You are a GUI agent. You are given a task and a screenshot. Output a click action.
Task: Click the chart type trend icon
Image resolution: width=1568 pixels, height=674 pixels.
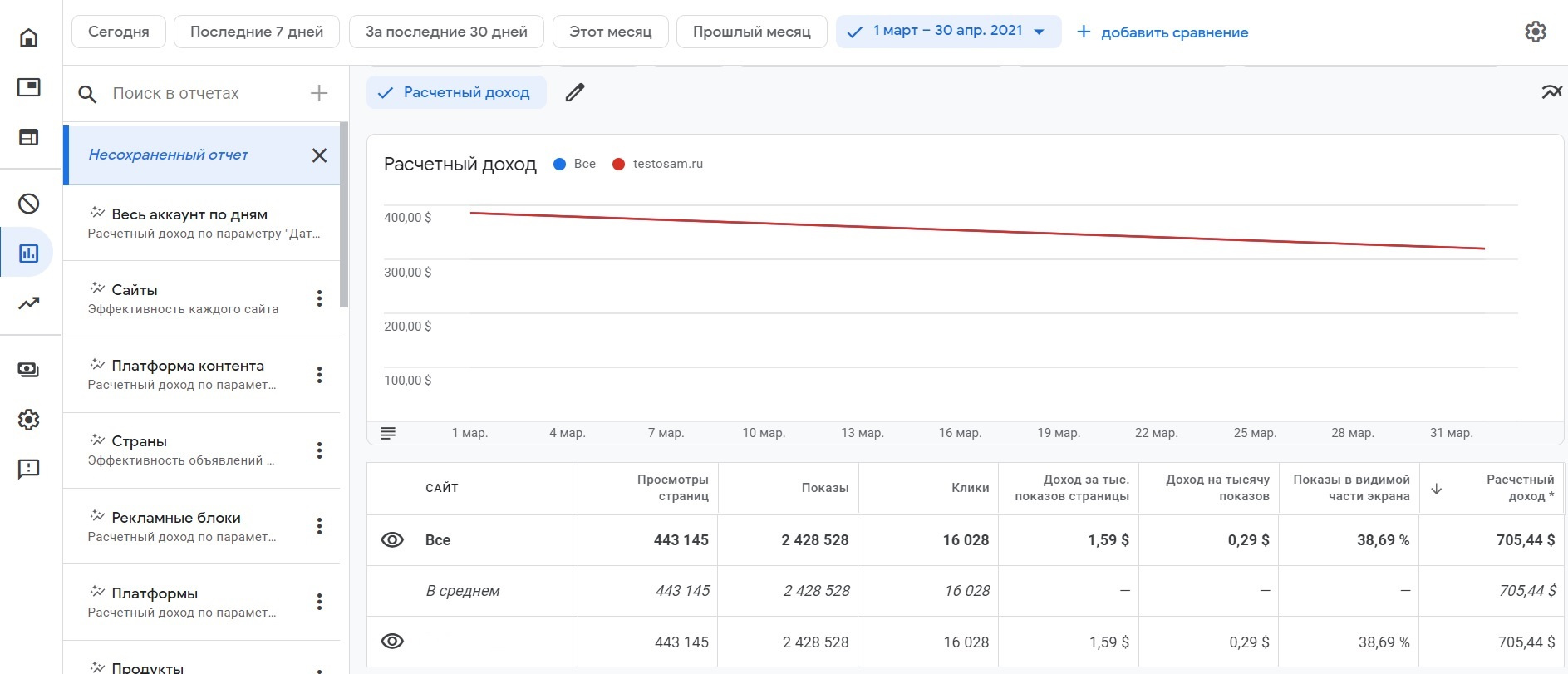click(x=1551, y=92)
